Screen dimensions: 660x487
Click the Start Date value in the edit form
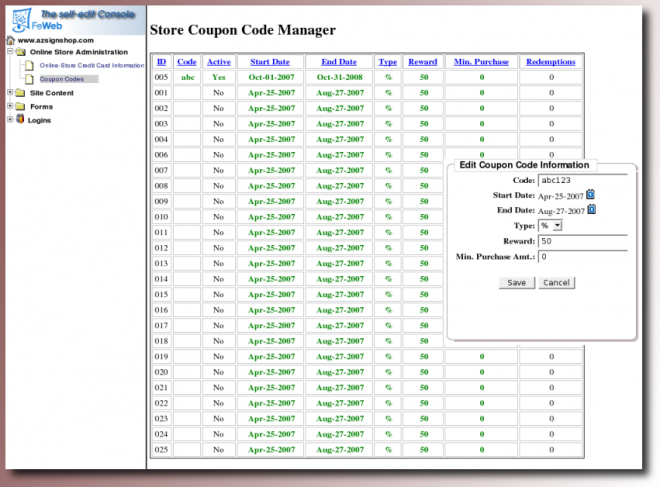(x=561, y=196)
